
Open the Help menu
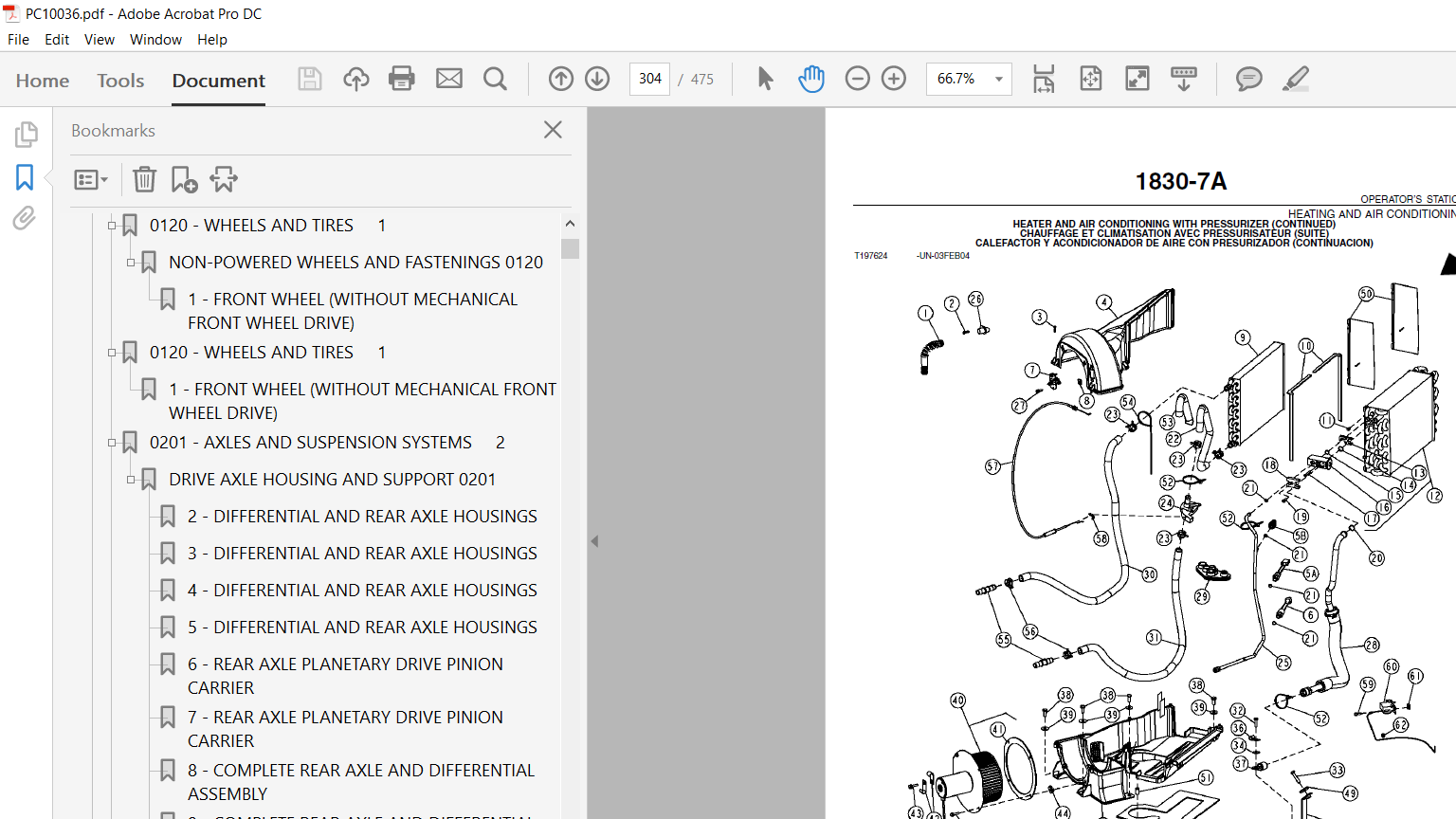[x=212, y=40]
